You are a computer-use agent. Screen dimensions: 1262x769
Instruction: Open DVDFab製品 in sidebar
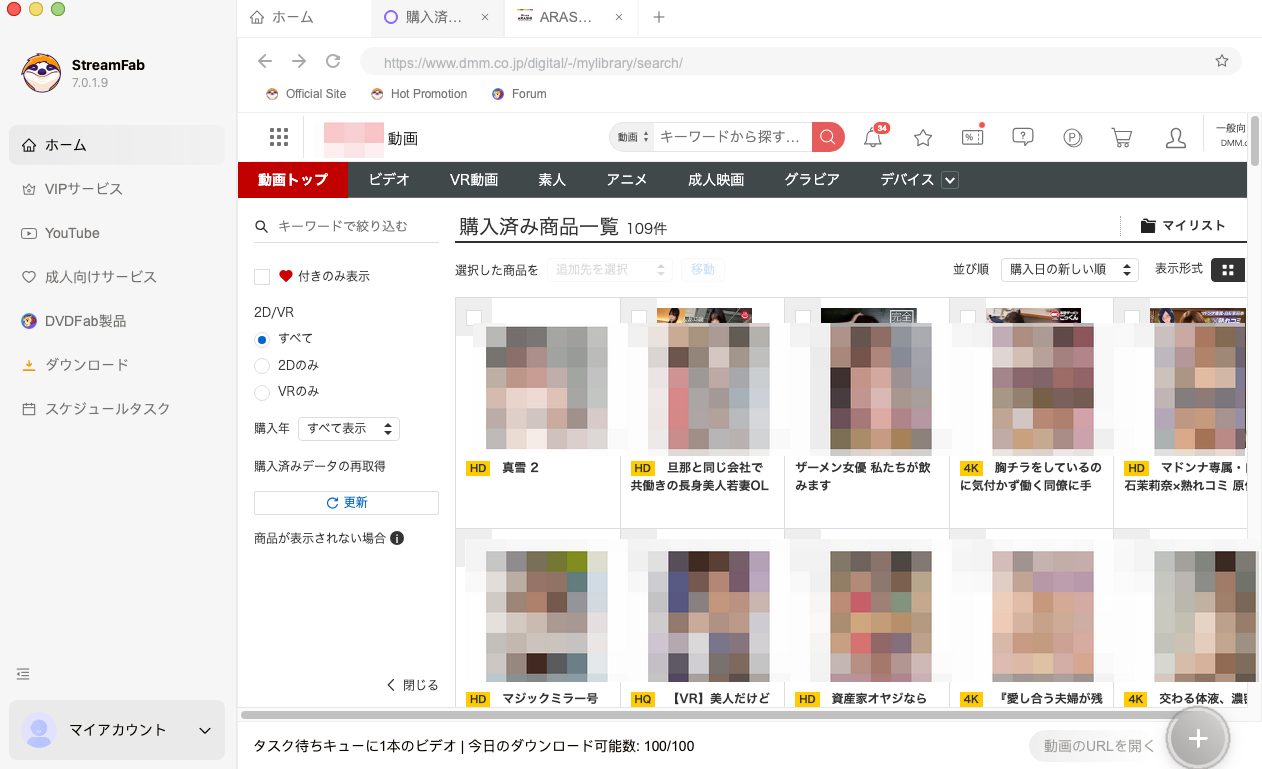click(x=117, y=321)
